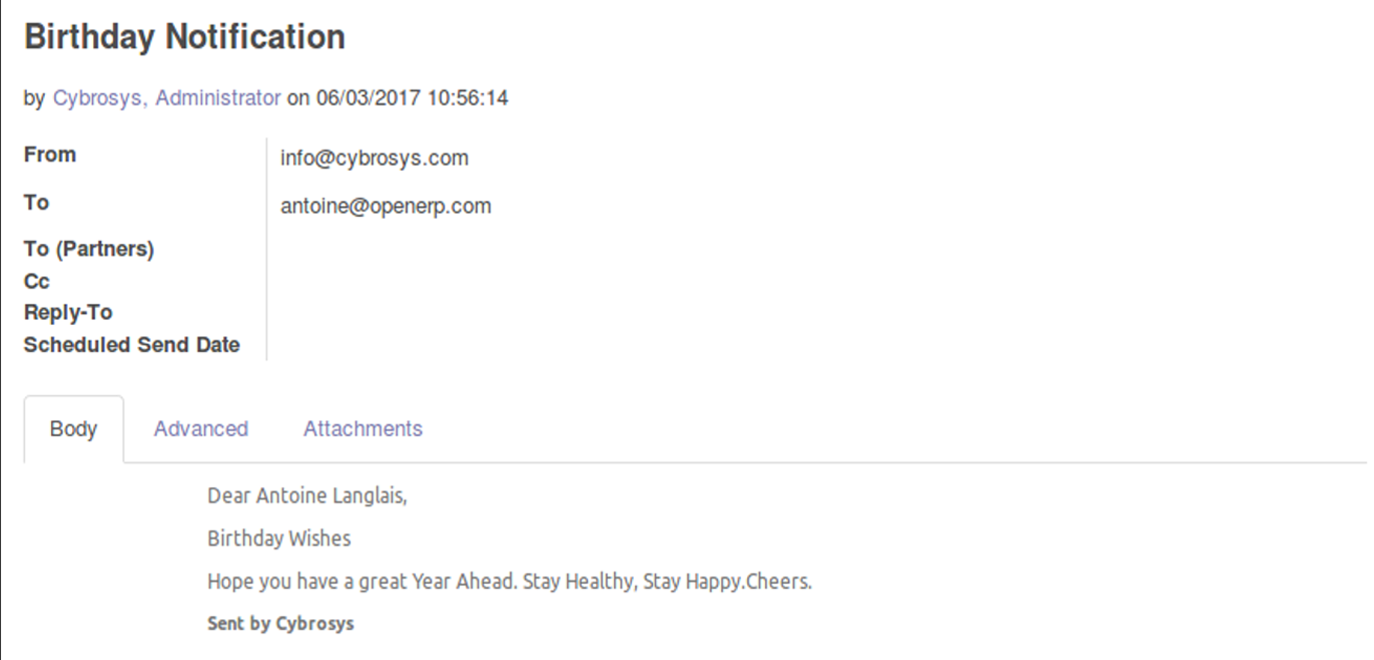Click the message date 06/03/2017 10:56:14
Image resolution: width=1374 pixels, height=660 pixels.
click(x=412, y=98)
